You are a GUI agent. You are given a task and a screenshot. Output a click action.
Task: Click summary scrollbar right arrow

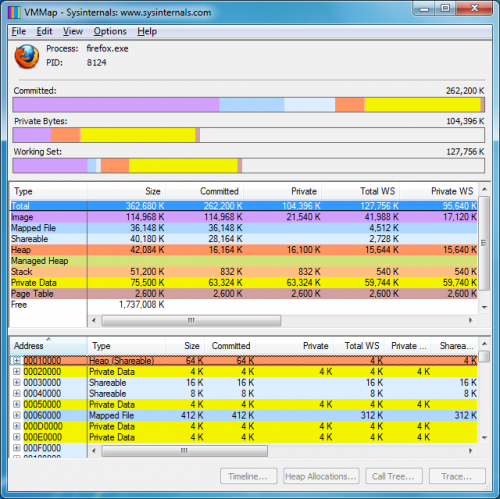coord(471,320)
